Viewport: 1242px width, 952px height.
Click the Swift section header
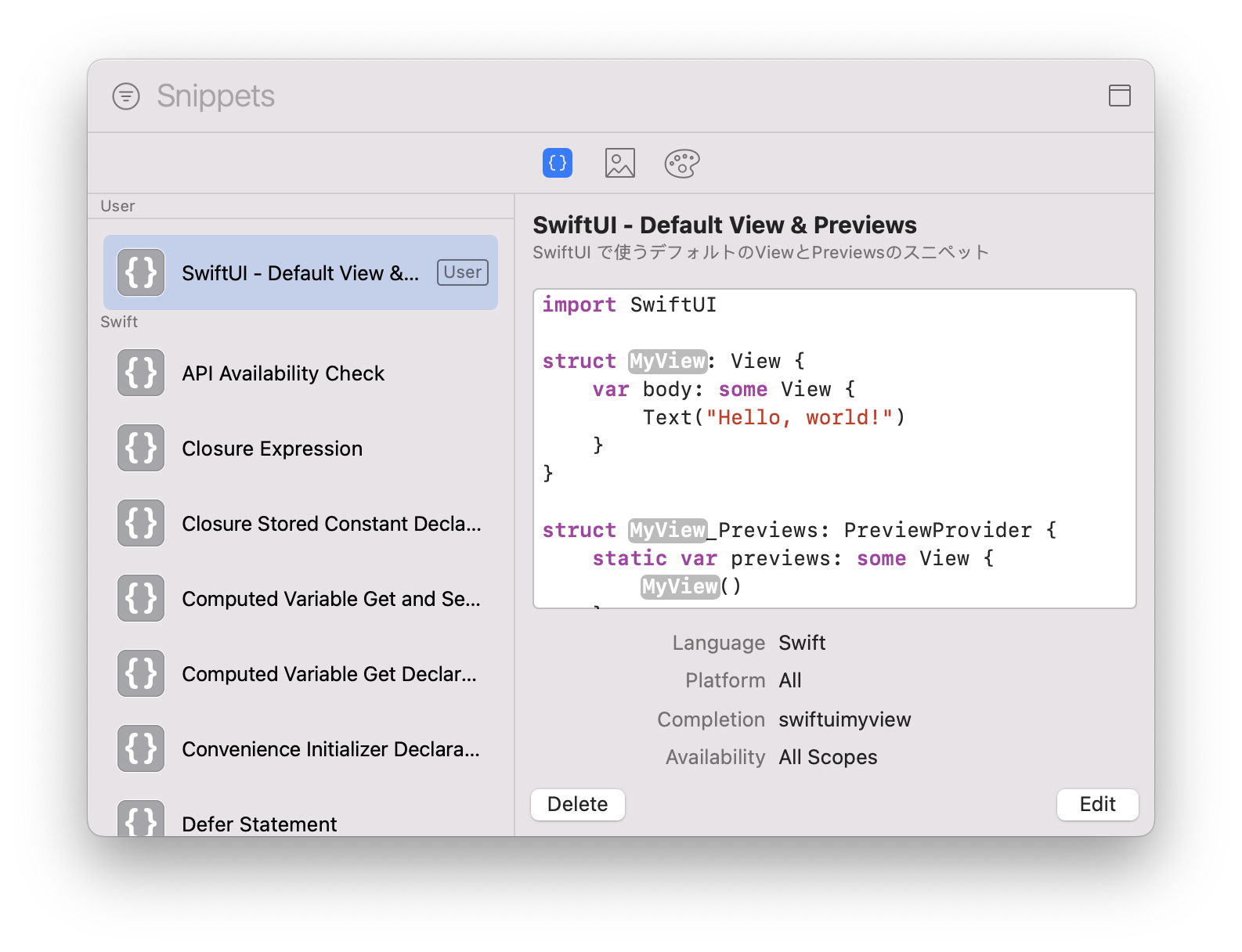pos(119,322)
